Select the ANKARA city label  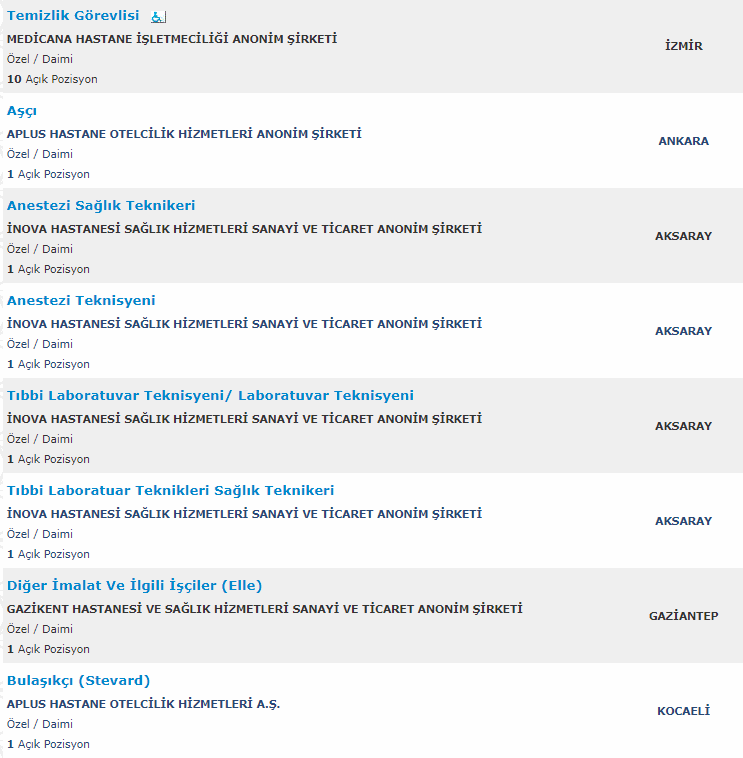coord(684,141)
